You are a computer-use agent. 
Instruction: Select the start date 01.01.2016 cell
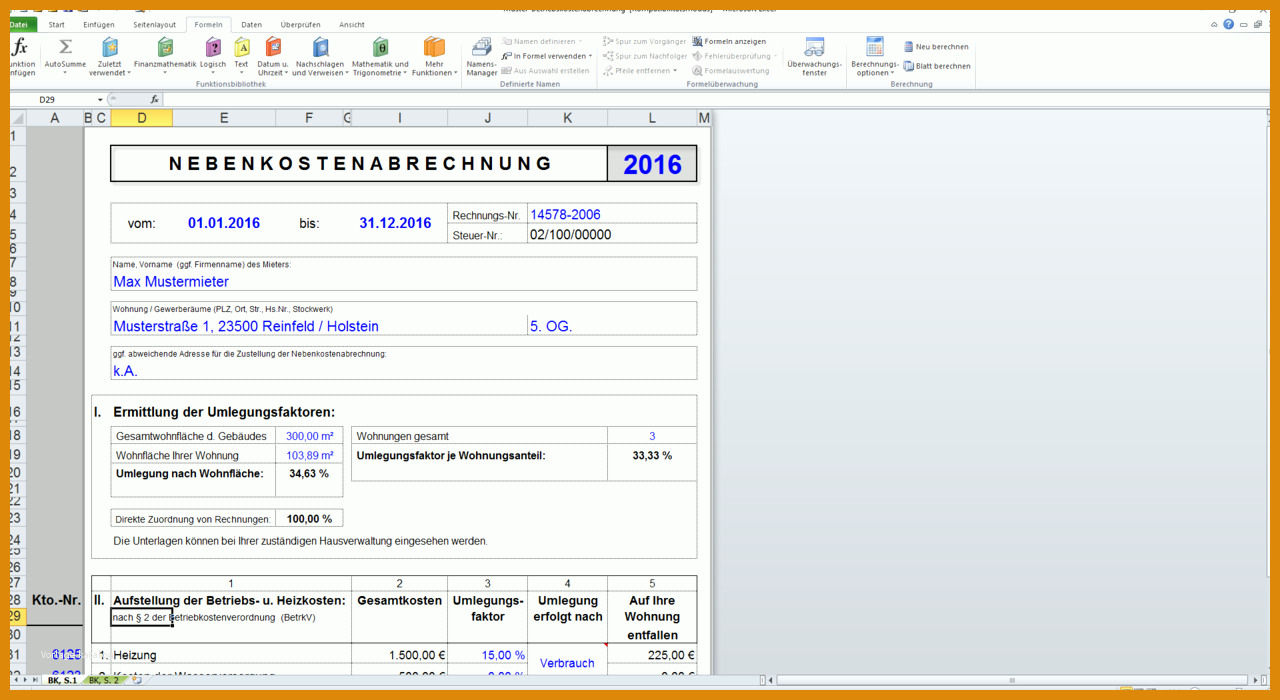coord(224,223)
